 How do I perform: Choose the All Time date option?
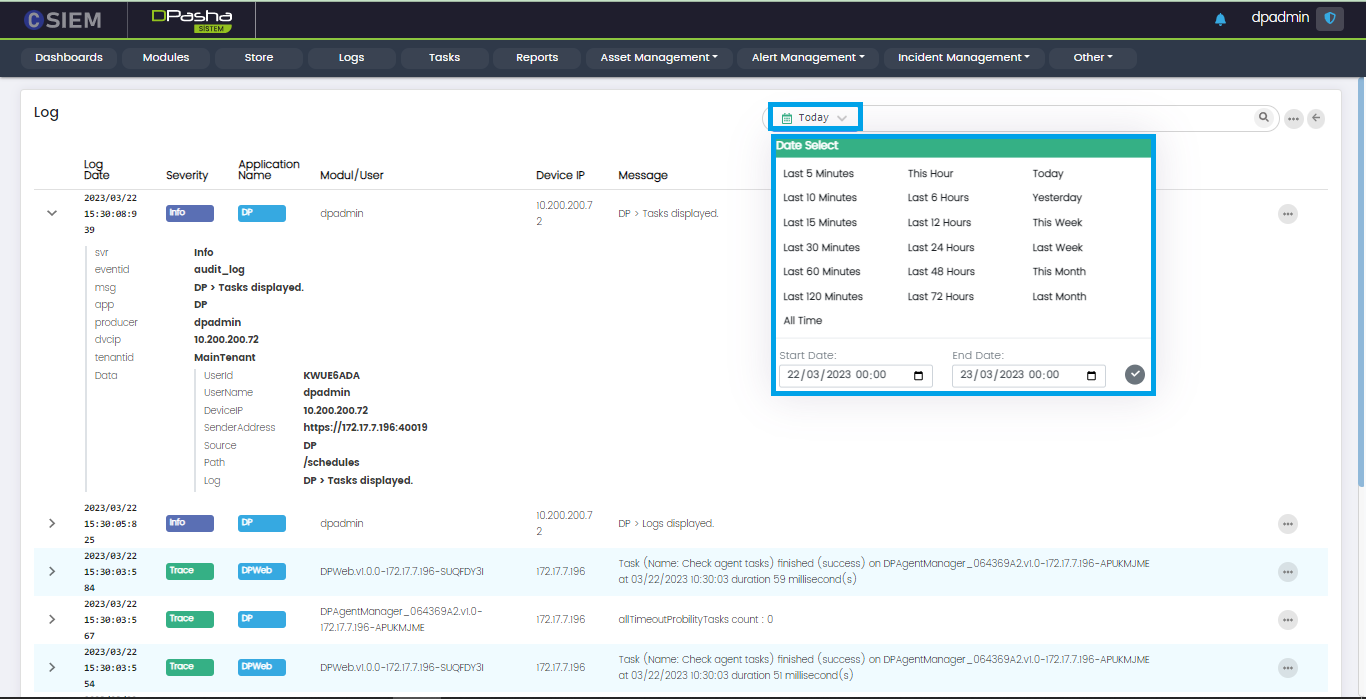pos(803,321)
